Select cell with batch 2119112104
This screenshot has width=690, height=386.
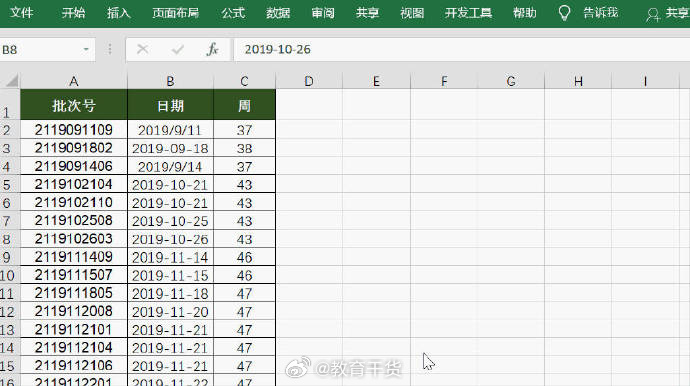pos(74,347)
